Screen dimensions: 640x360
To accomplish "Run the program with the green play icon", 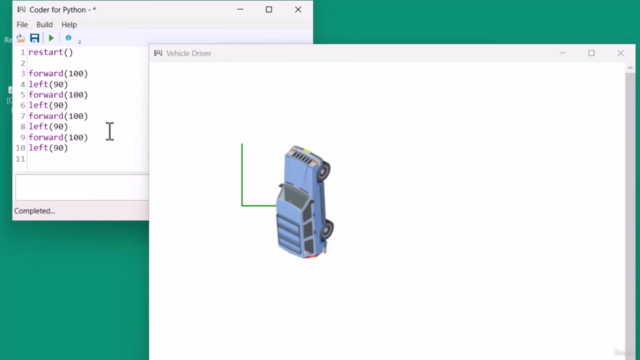I will (51, 38).
